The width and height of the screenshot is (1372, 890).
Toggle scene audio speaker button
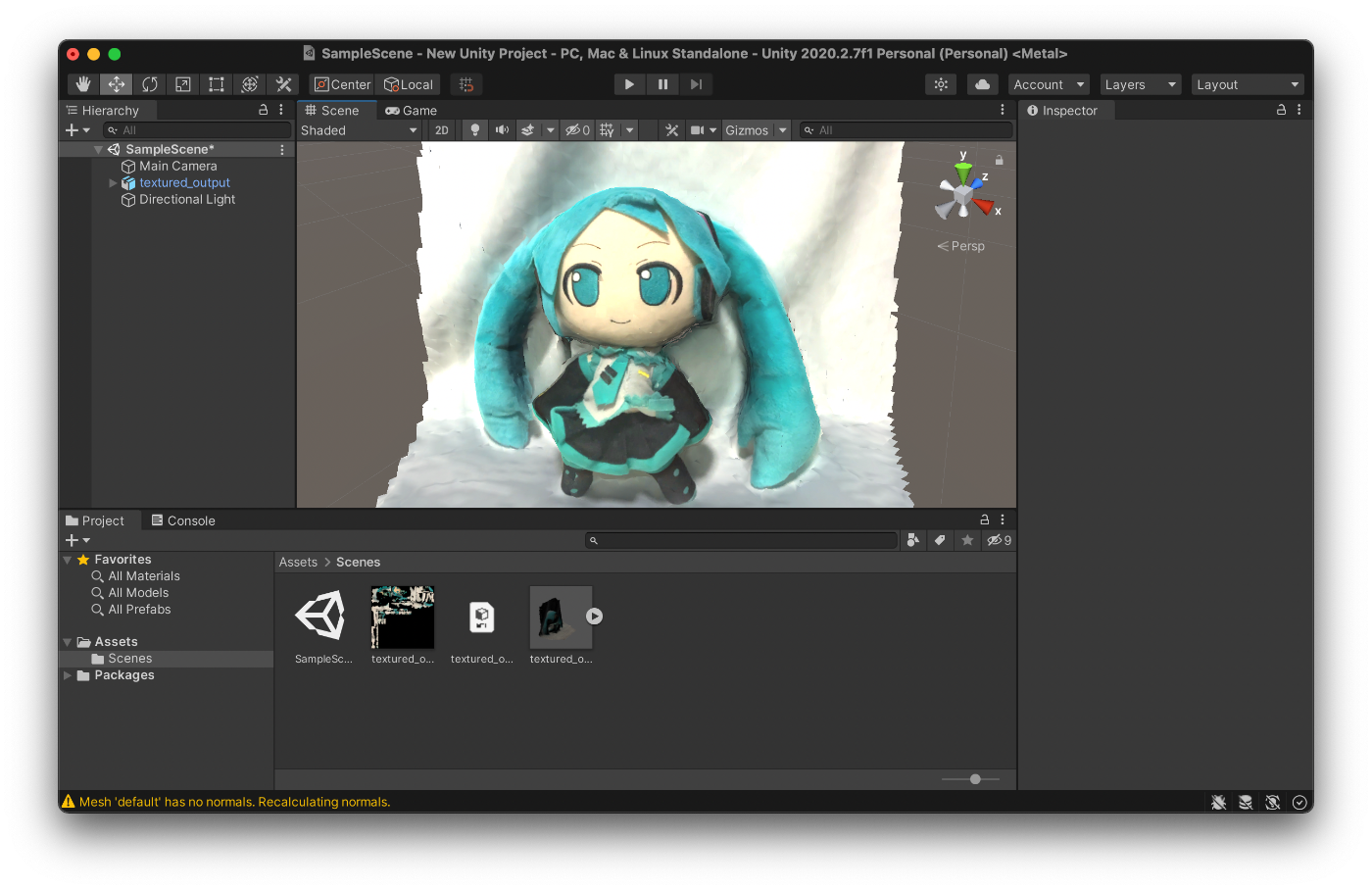(x=502, y=130)
